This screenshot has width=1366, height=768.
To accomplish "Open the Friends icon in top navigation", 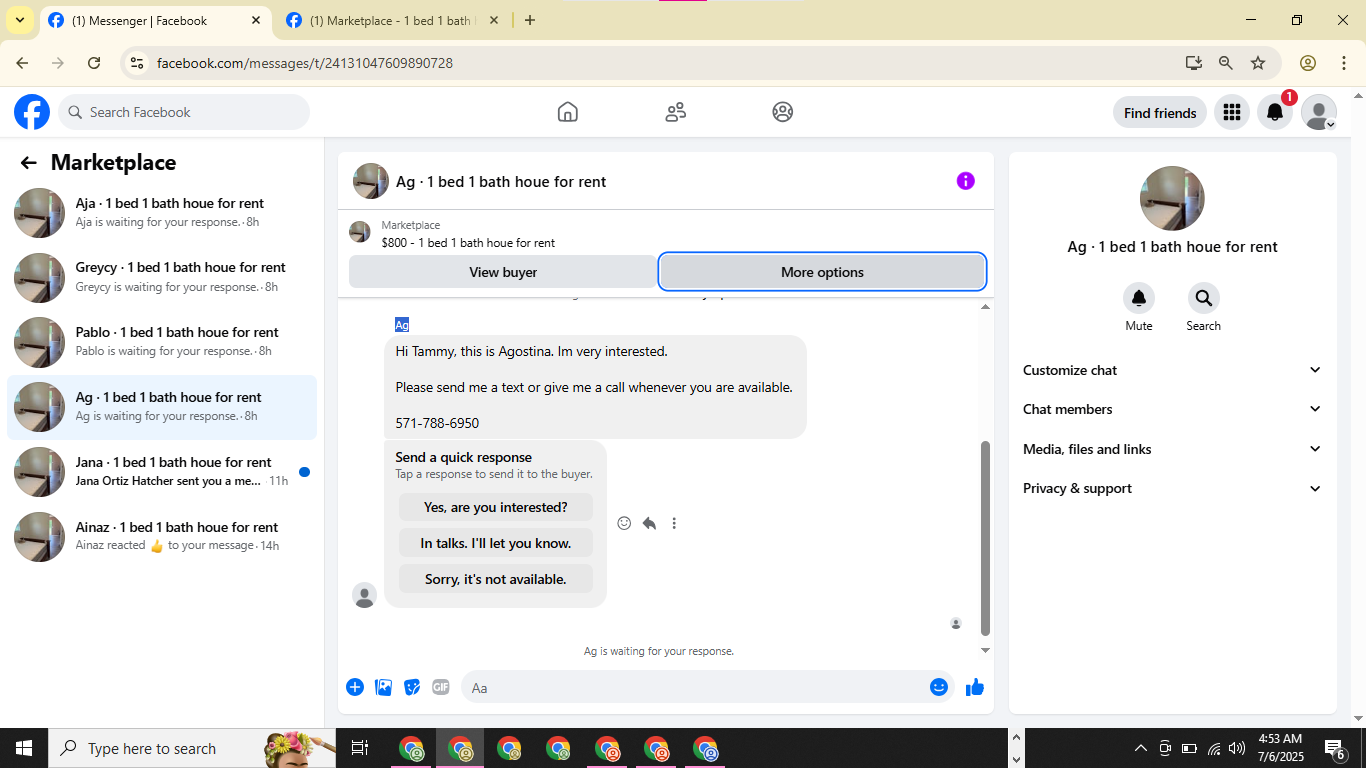I will (x=676, y=112).
